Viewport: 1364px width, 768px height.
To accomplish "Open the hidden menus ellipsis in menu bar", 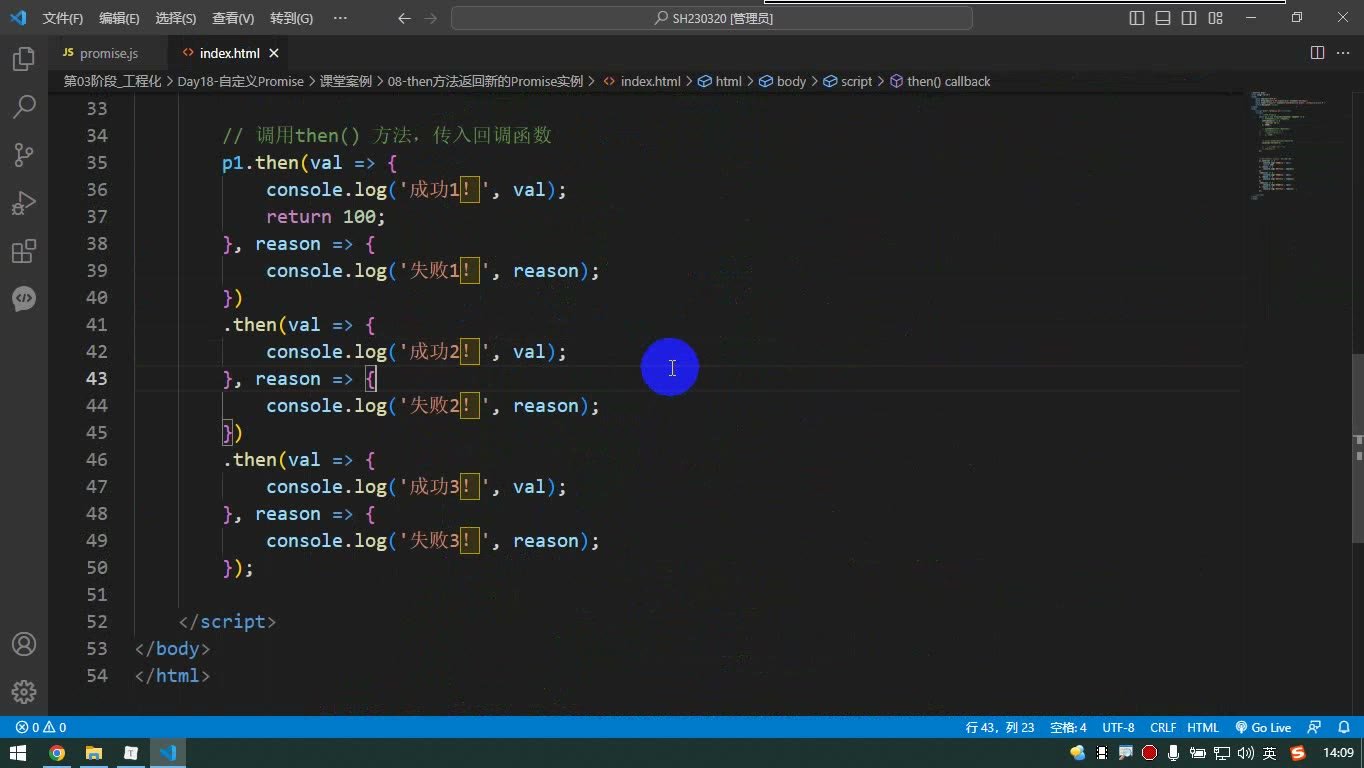I will (x=340, y=18).
